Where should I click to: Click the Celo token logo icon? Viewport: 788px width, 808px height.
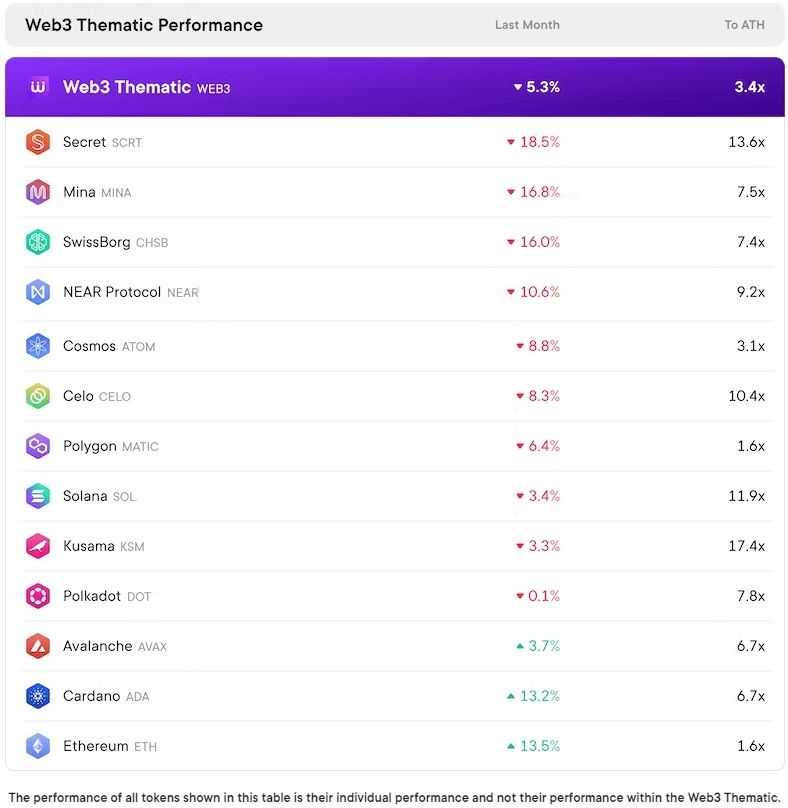point(38,396)
